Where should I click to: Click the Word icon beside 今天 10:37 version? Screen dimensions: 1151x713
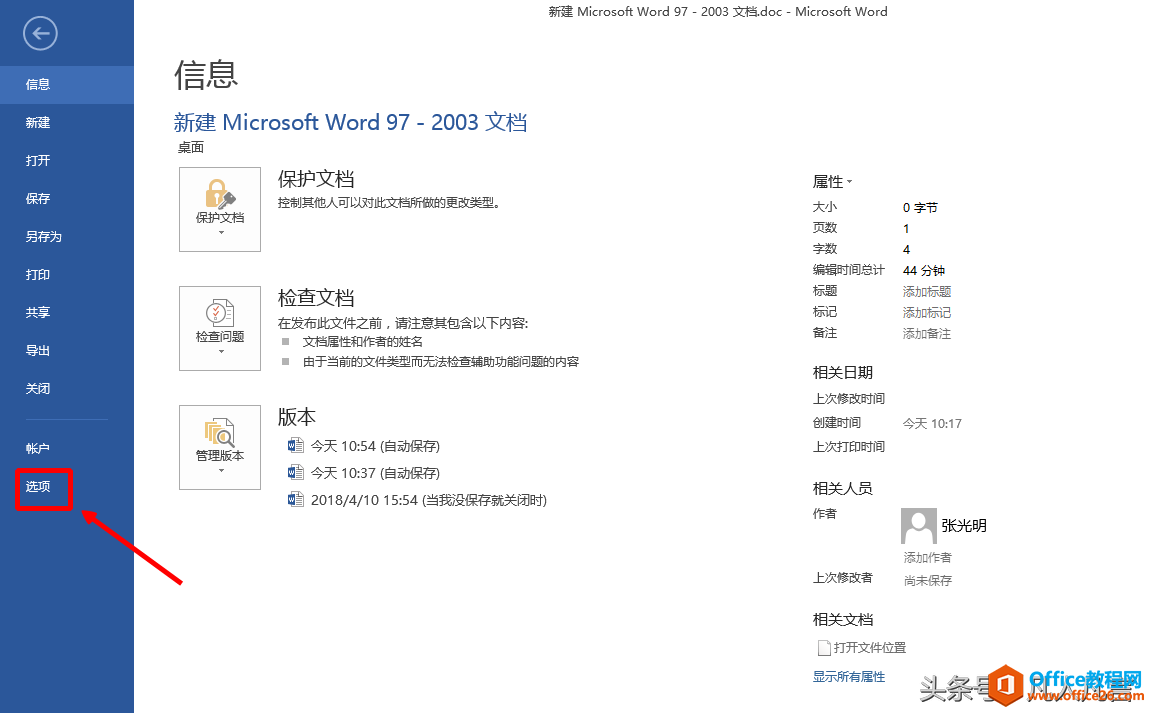tap(296, 472)
